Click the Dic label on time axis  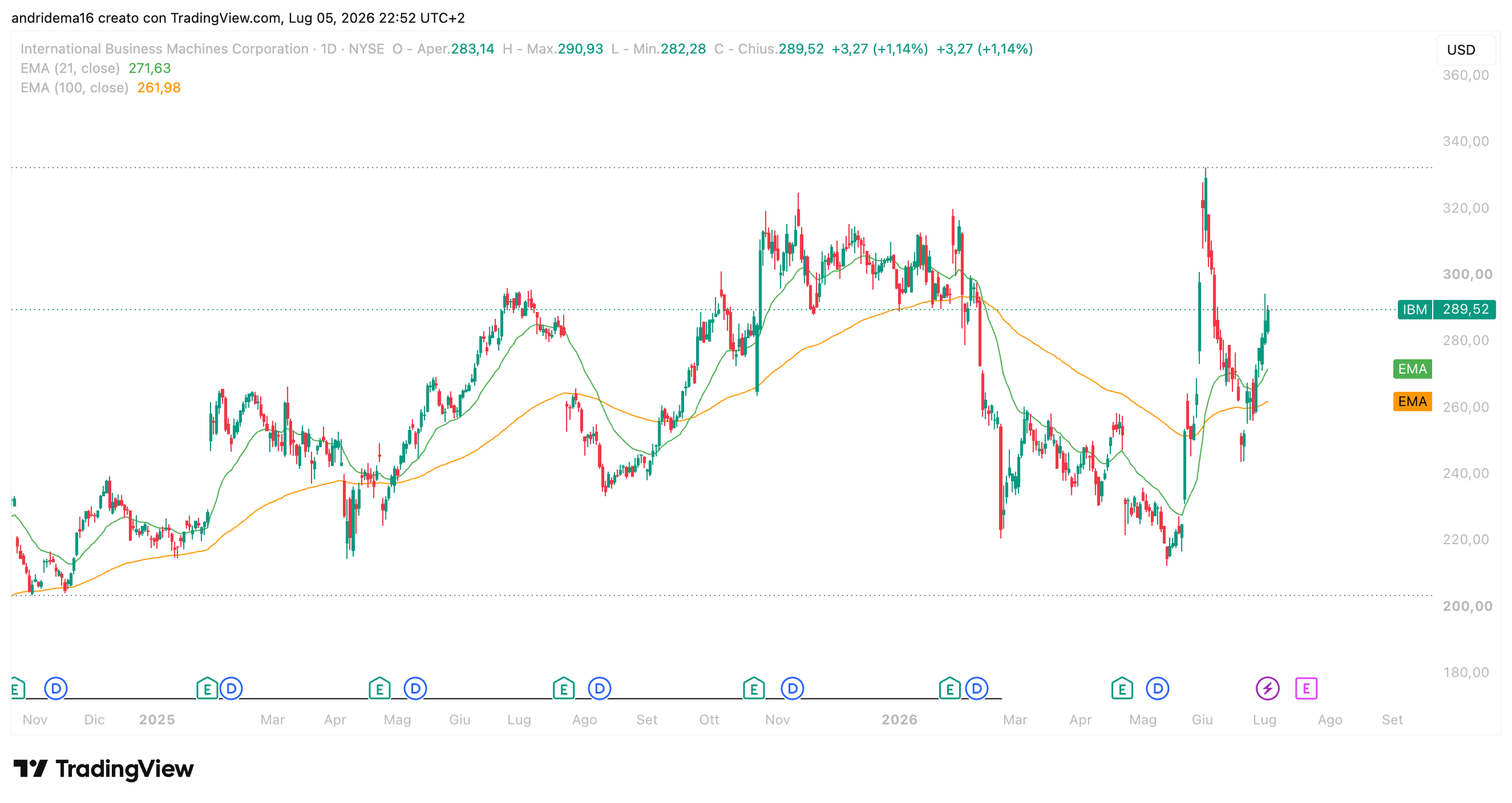pos(94,720)
